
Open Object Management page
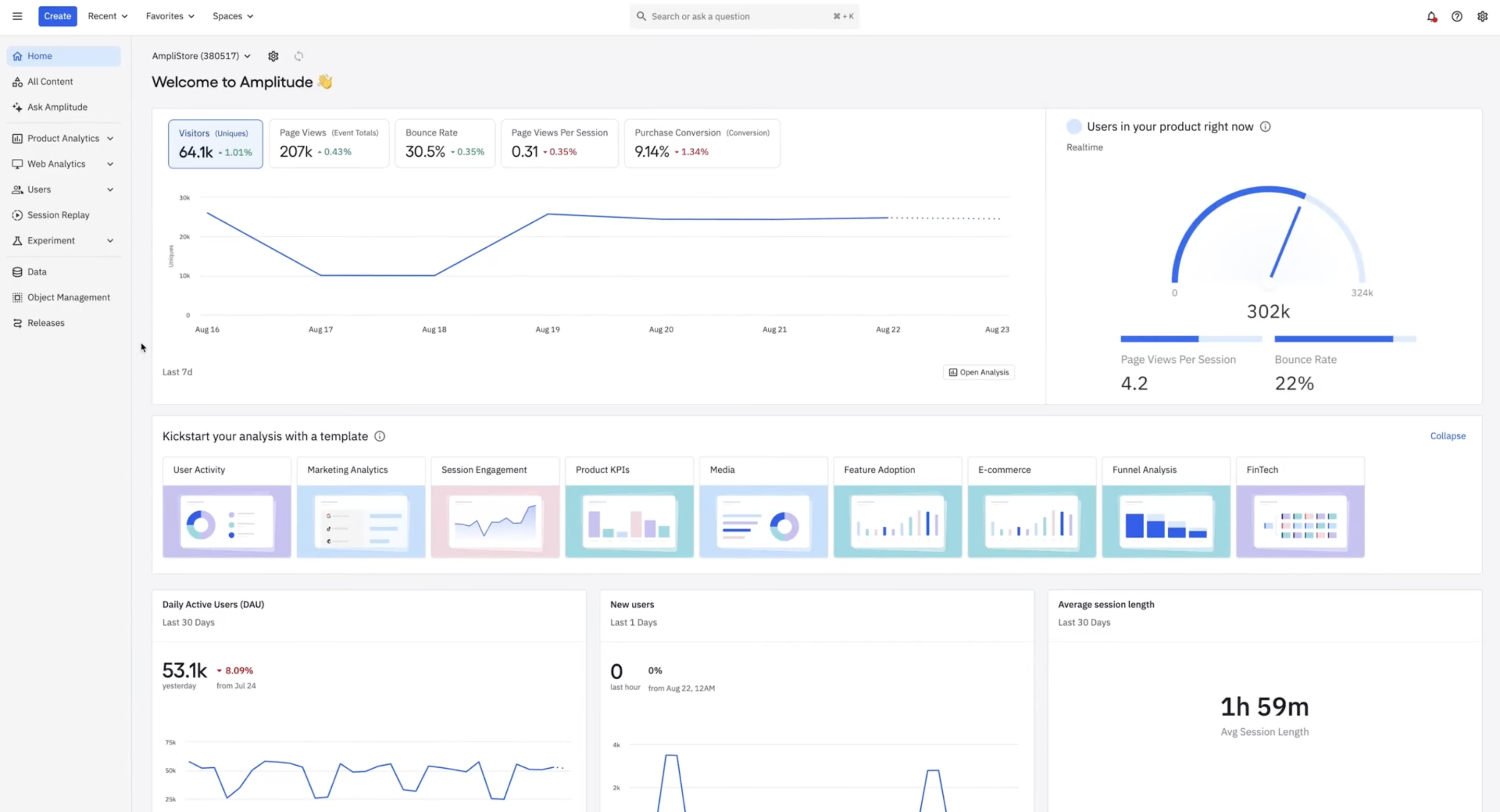64,297
